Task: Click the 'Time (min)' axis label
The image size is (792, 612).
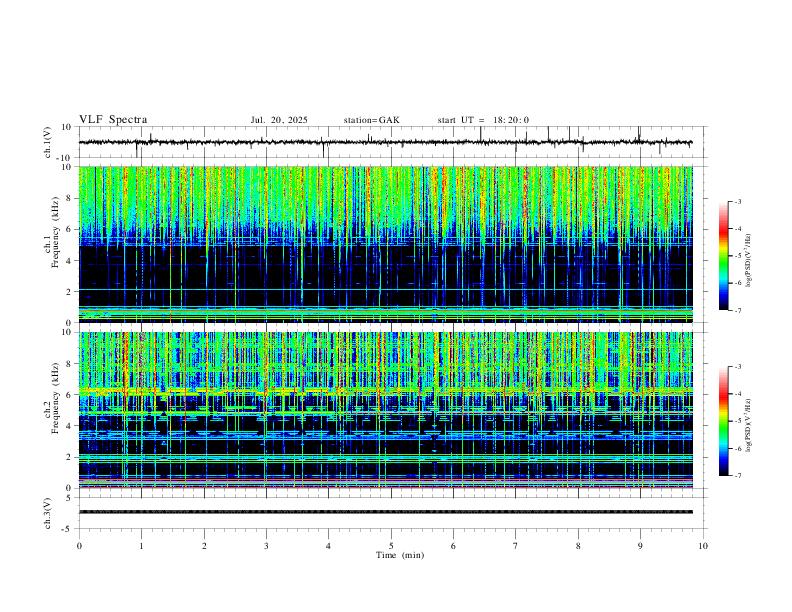Action: tap(400, 555)
